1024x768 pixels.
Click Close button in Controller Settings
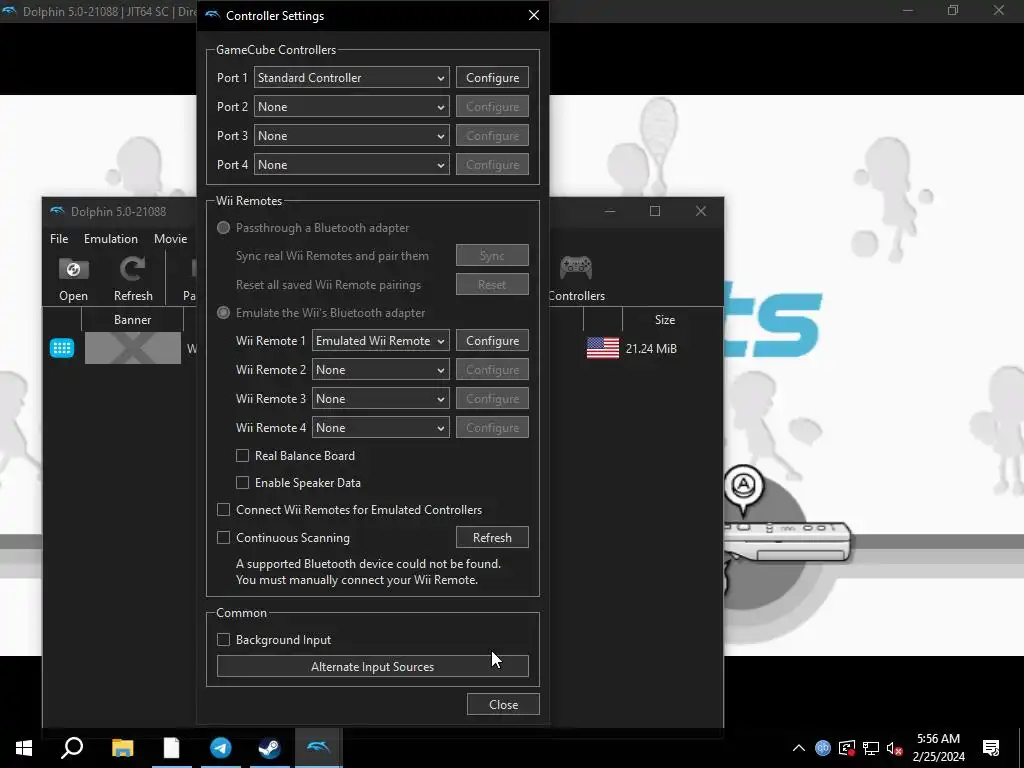(x=504, y=705)
